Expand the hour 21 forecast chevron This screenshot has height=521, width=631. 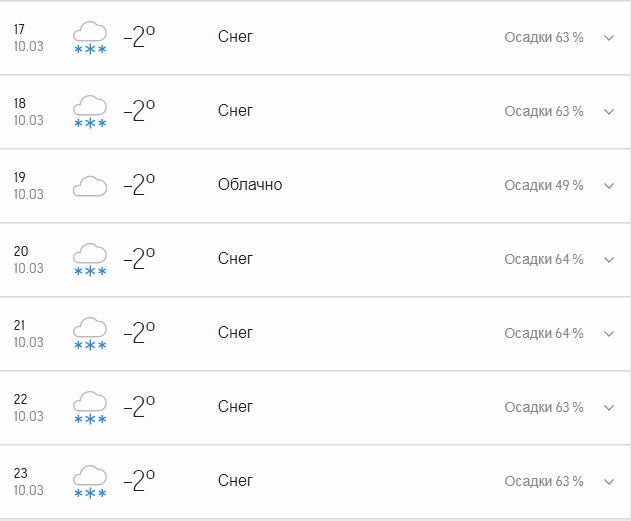pos(609,334)
